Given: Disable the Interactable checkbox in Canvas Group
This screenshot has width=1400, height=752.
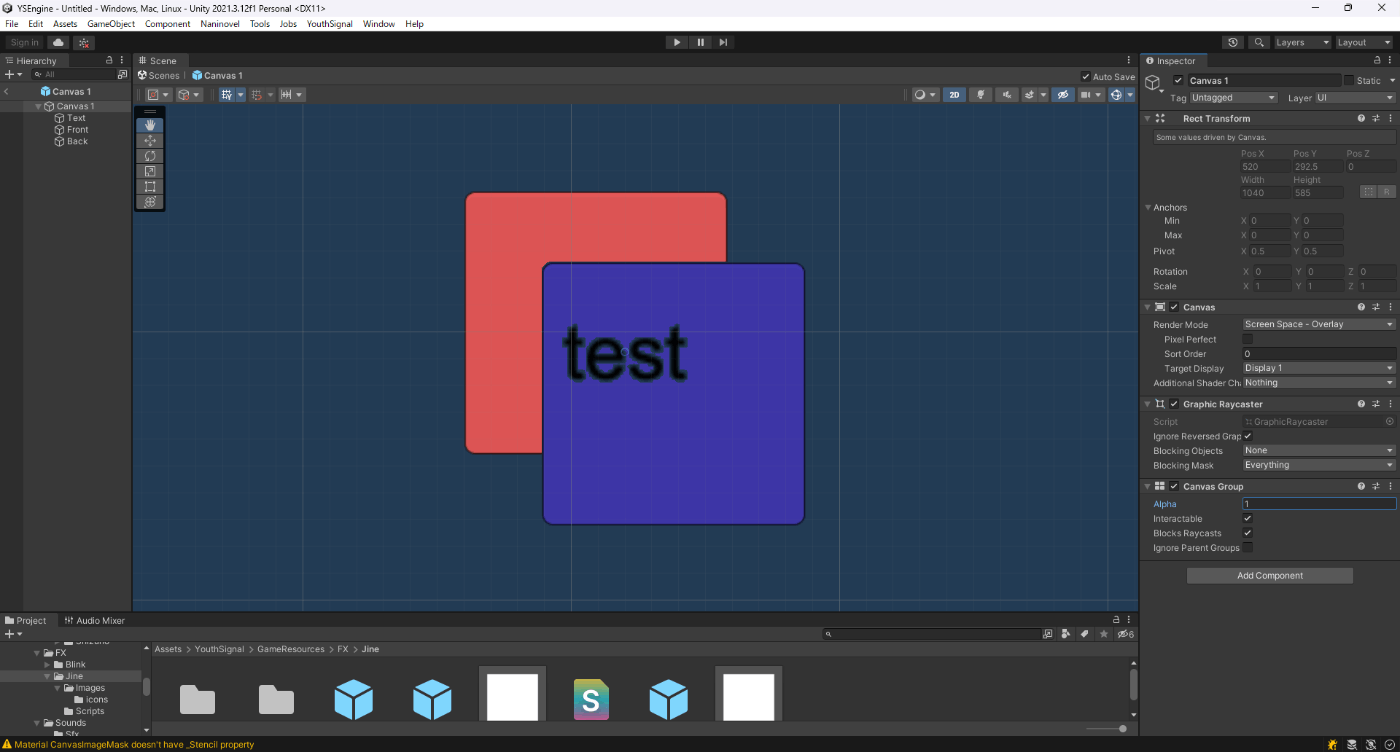Looking at the screenshot, I should tap(1247, 518).
